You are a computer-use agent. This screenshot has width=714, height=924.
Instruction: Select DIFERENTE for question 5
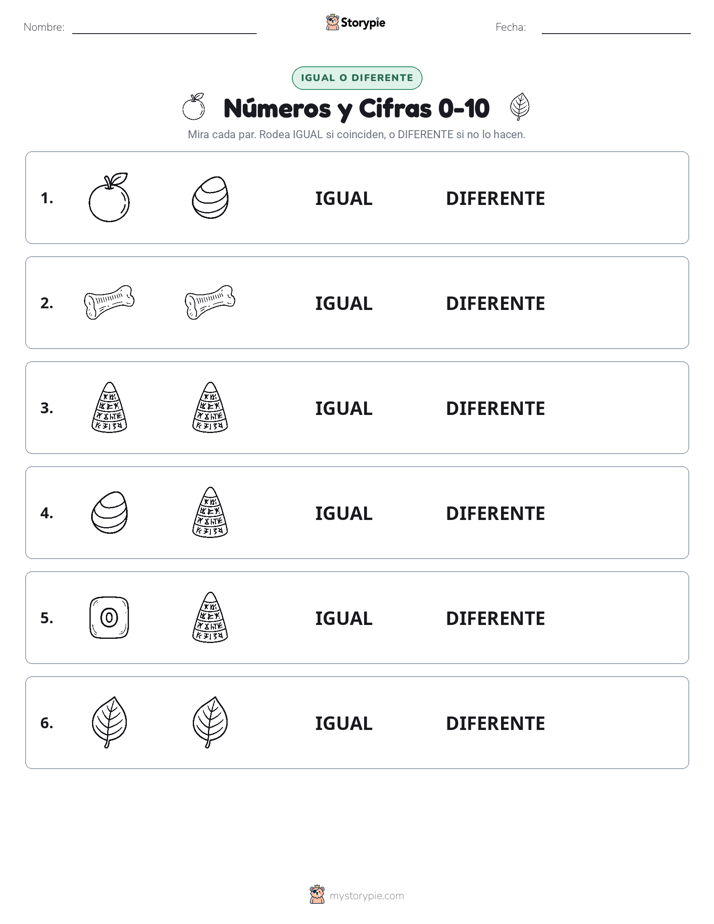coord(495,618)
